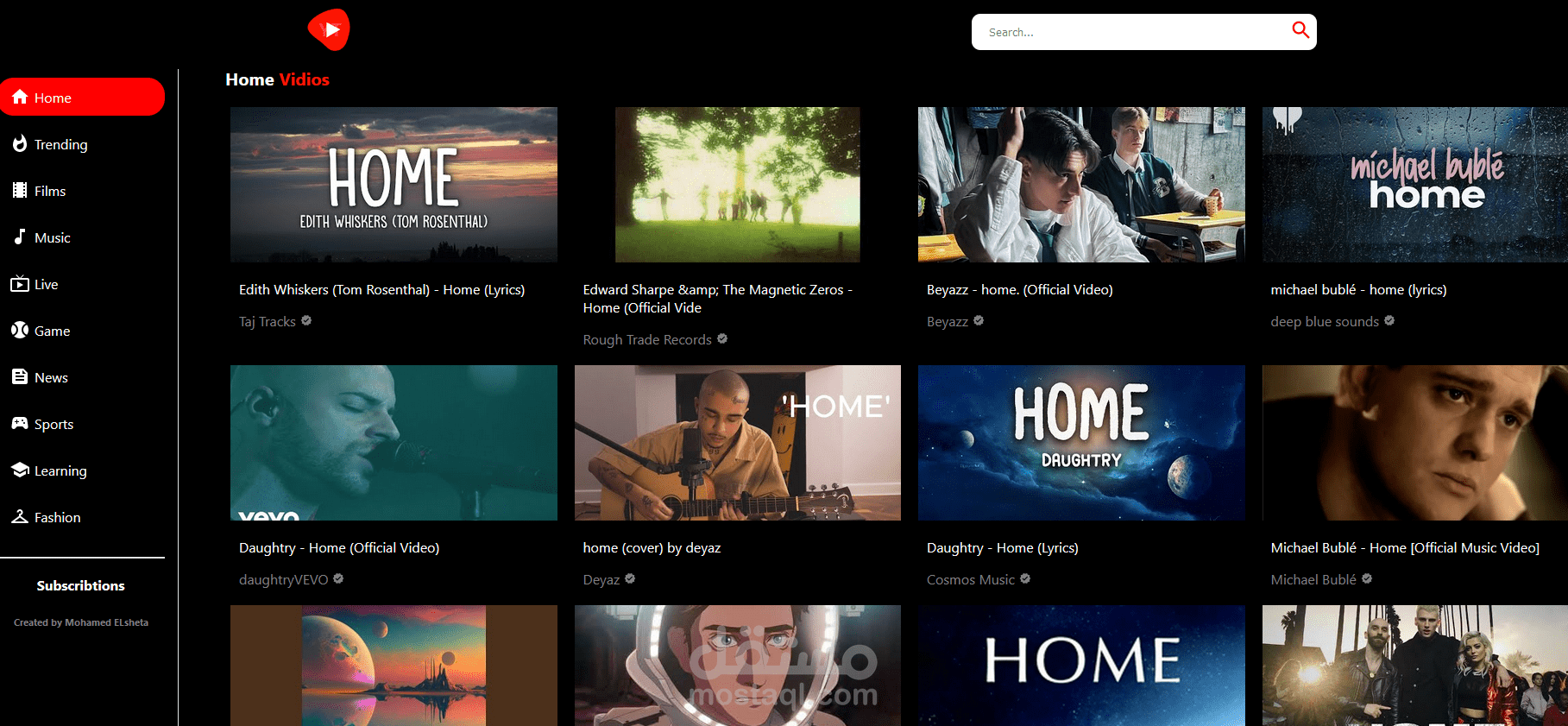Click the red play logo icon
1568x726 pixels.
click(x=329, y=30)
